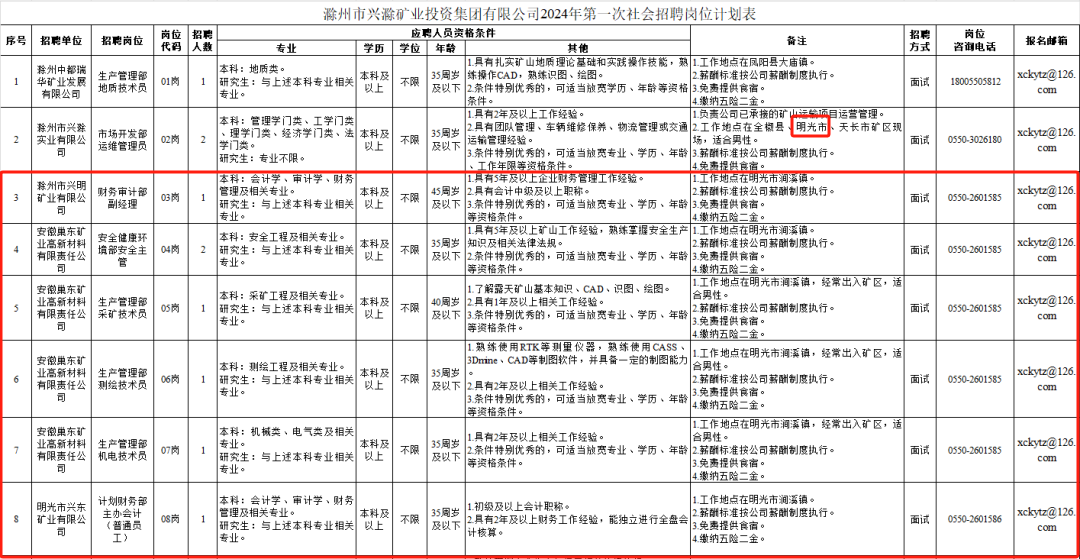Image resolution: width=1080 pixels, height=559 pixels.
Task: Select position '生产管理部地质技术员'
Action: click(123, 81)
